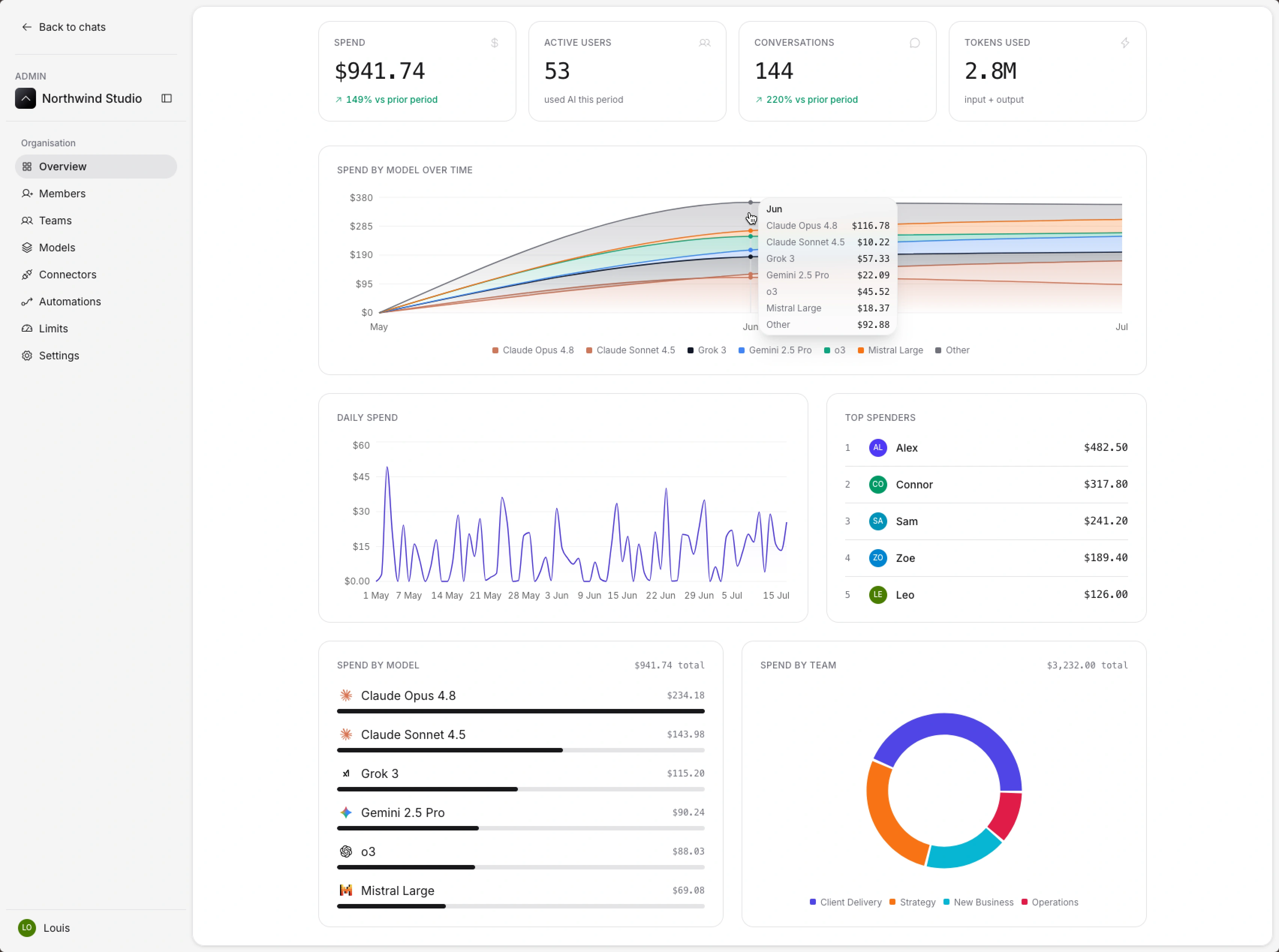1279x952 pixels.
Task: Click the Connectors plug icon in the sidebar
Action: click(27, 275)
